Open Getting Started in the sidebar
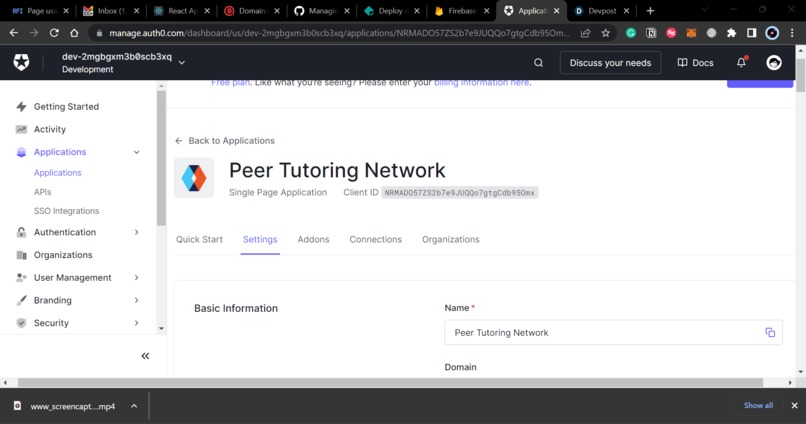The height and width of the screenshot is (424, 806). (66, 106)
